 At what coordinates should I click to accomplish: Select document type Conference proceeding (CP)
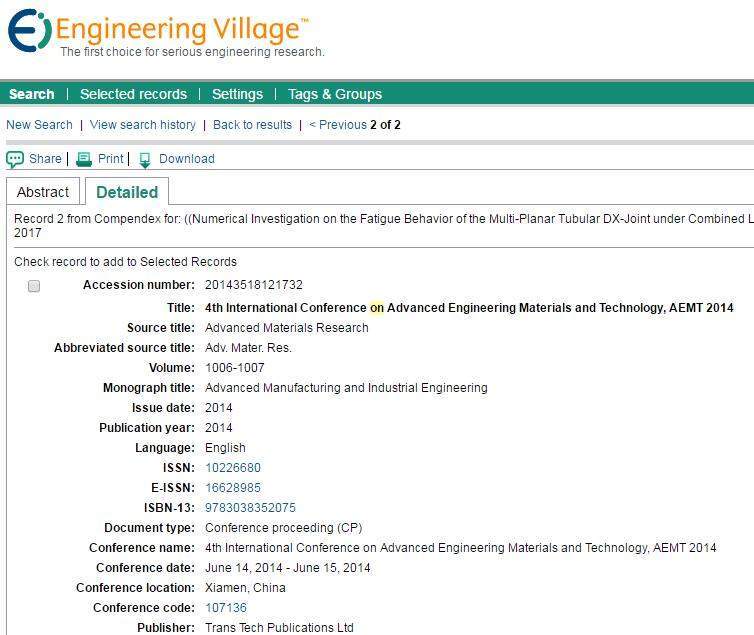click(284, 528)
